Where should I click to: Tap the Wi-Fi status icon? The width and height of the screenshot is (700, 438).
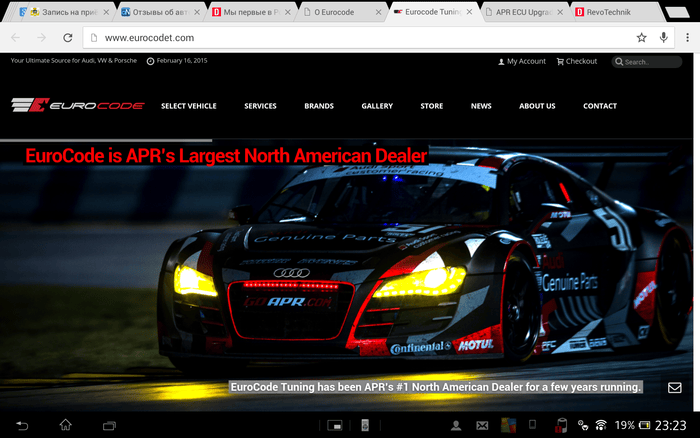tap(601, 425)
